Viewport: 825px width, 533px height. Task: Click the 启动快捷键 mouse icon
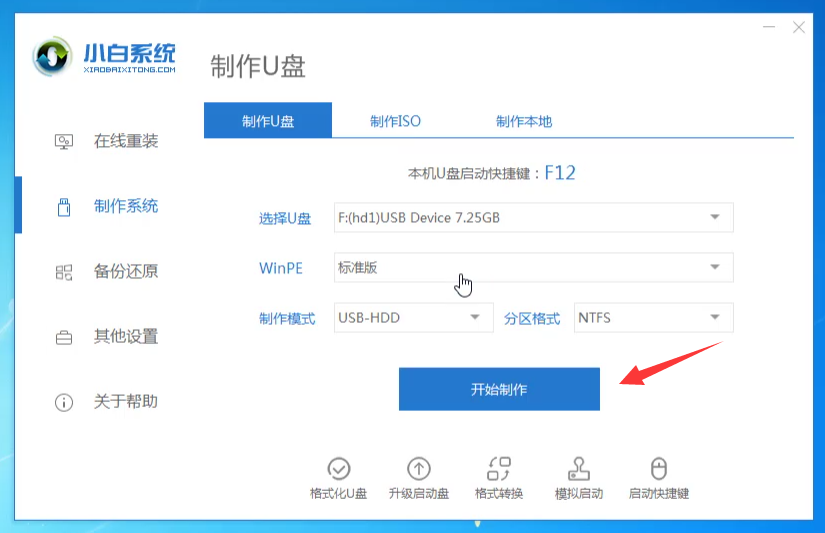[659, 468]
